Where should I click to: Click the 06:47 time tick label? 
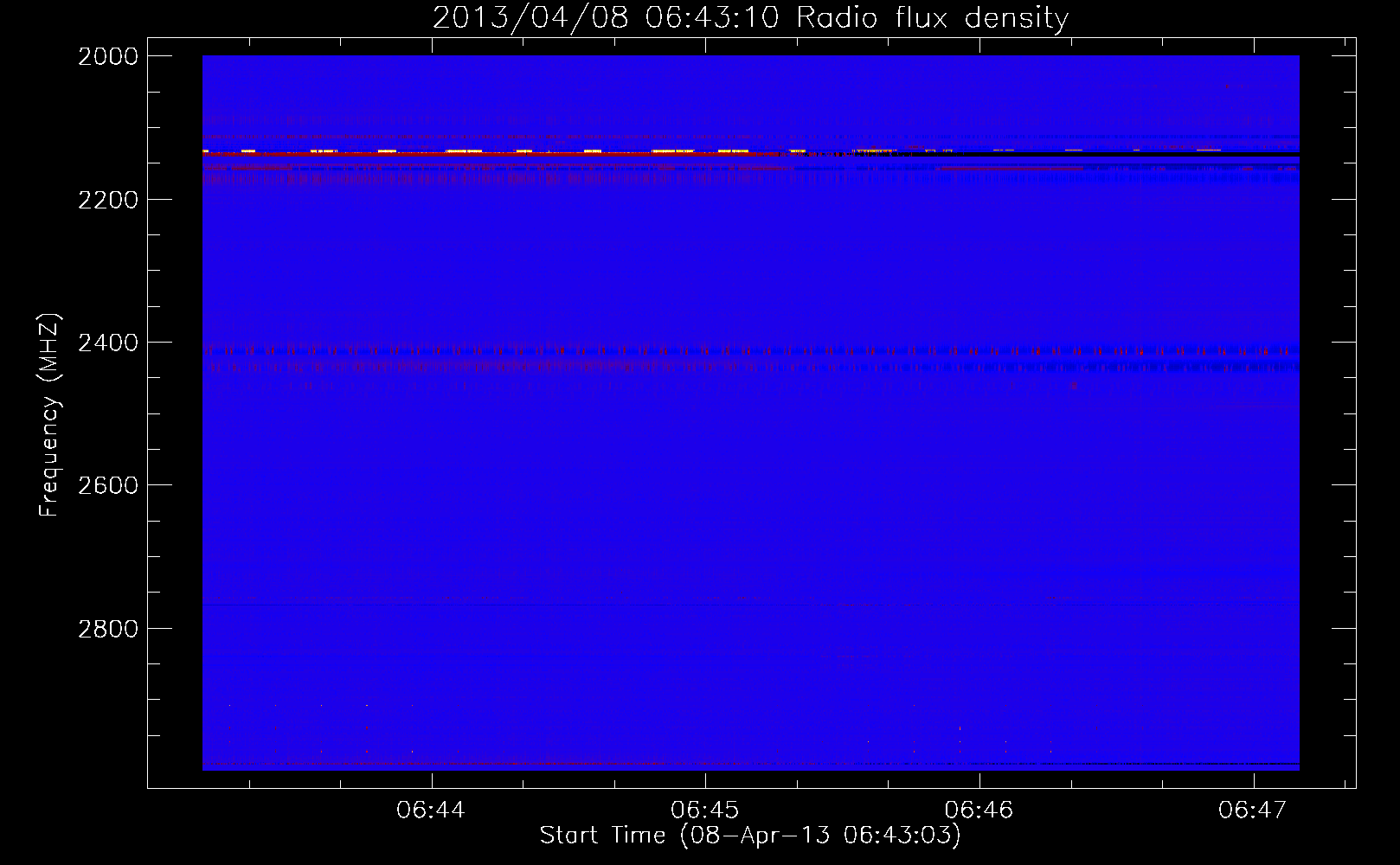(1253, 811)
